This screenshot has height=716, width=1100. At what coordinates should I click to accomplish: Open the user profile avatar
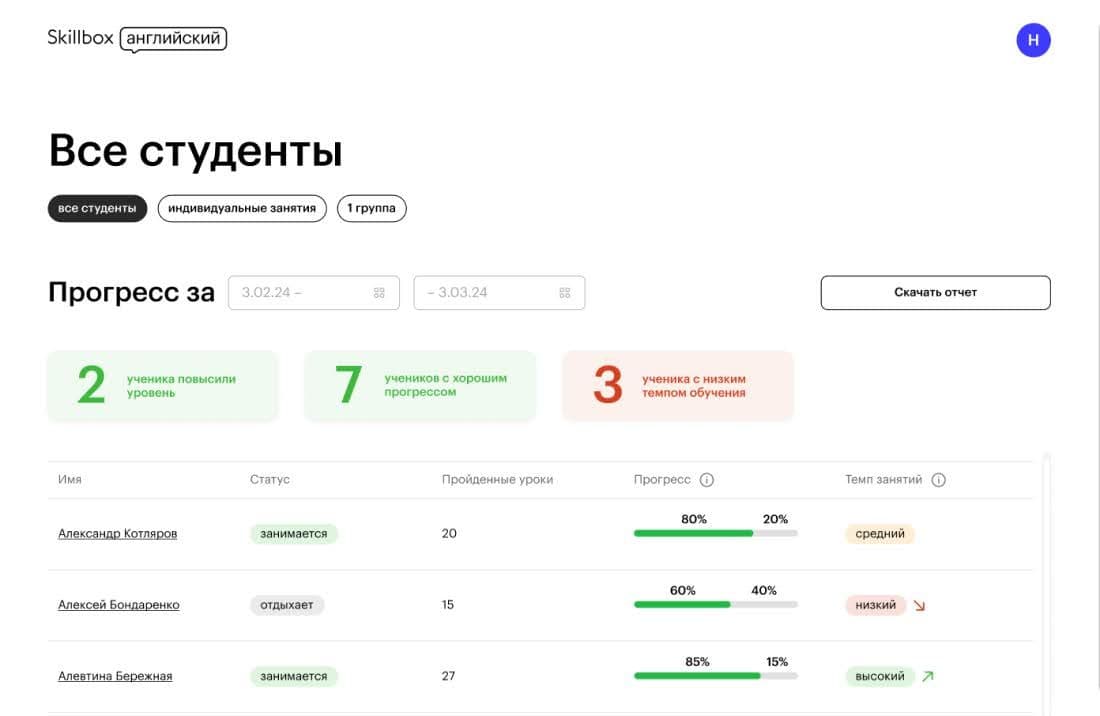click(1033, 40)
